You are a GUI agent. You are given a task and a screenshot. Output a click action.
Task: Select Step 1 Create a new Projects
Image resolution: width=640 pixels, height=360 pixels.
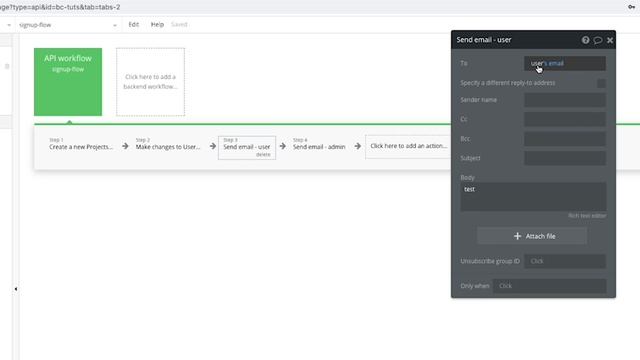81,144
